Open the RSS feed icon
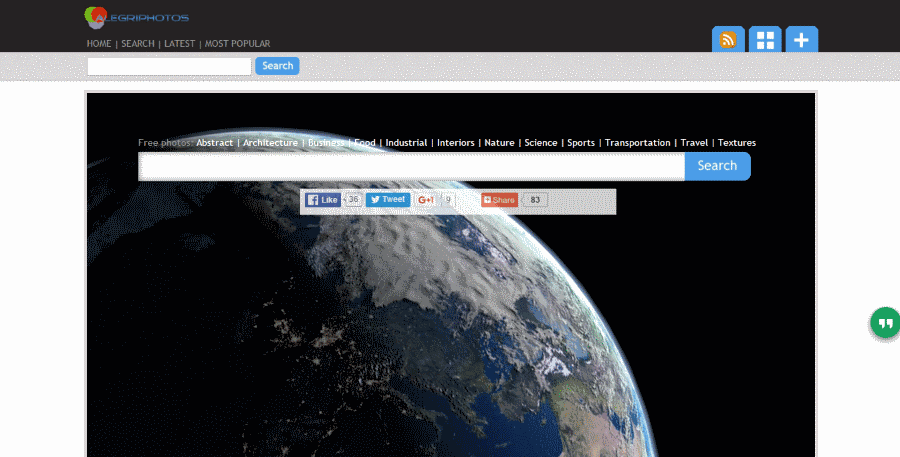The image size is (900, 457). coord(728,39)
